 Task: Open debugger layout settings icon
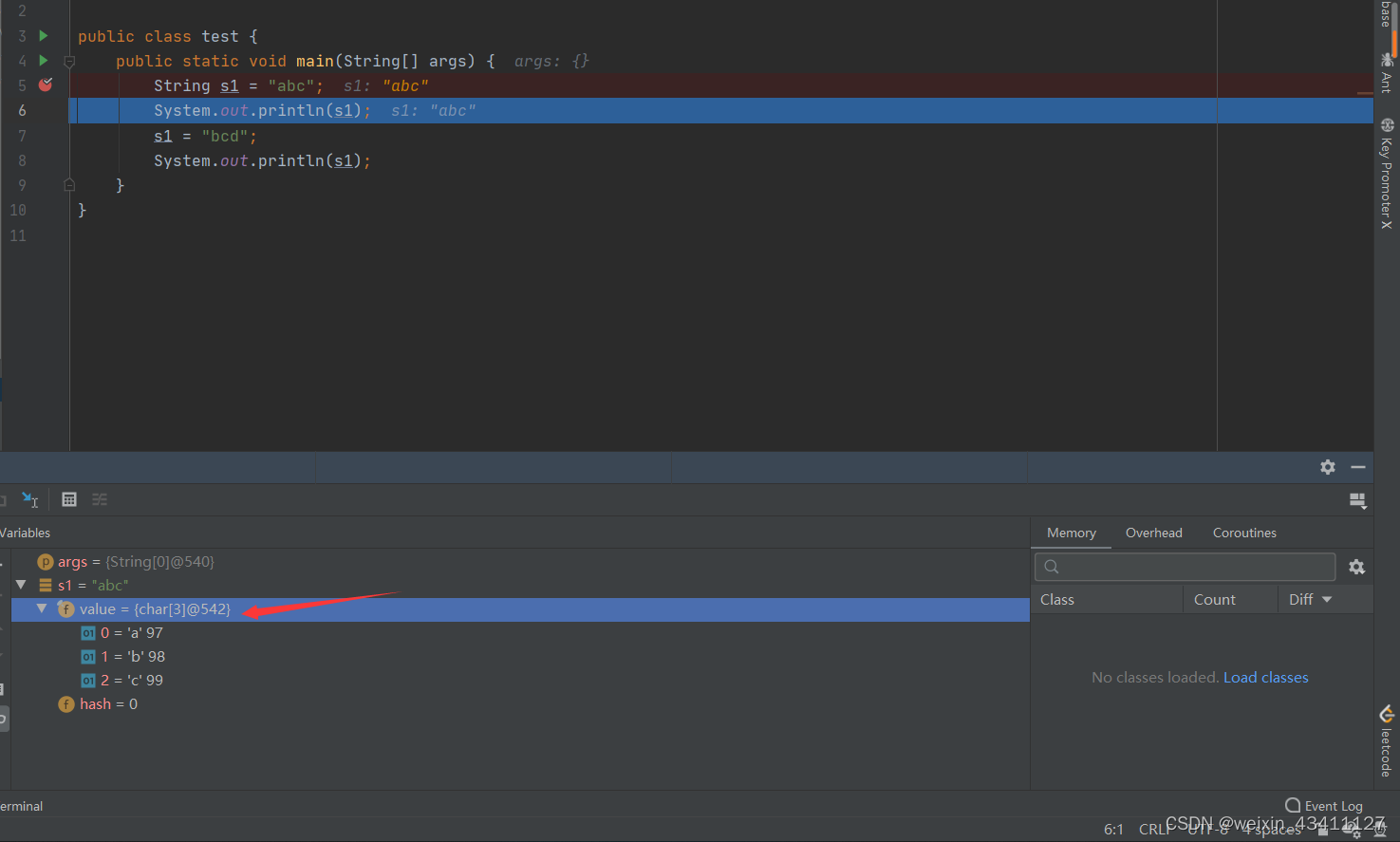1357,500
